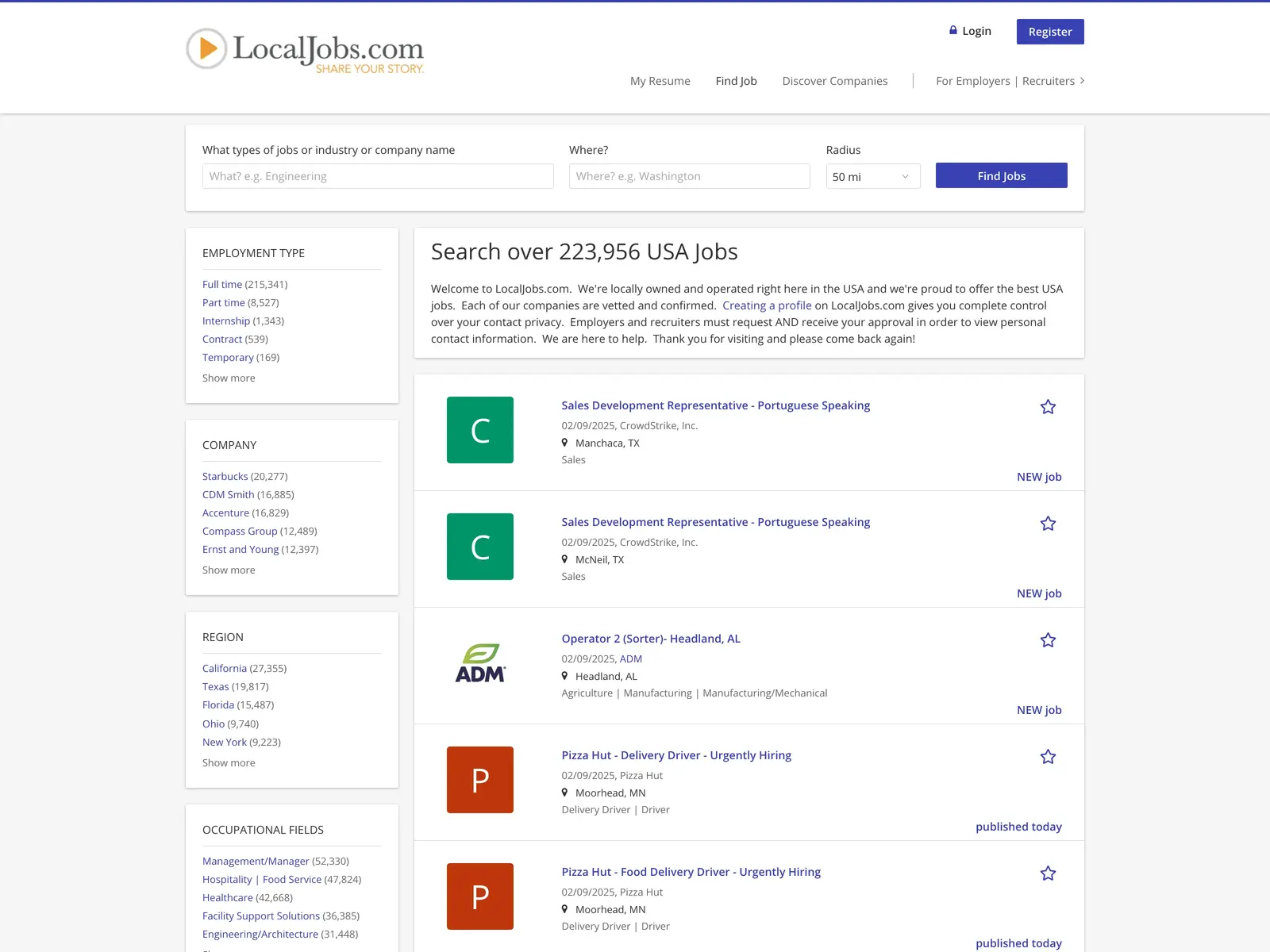Click the CrowdStrike logo for Manchaca job
This screenshot has width=1270, height=952.
coord(480,430)
